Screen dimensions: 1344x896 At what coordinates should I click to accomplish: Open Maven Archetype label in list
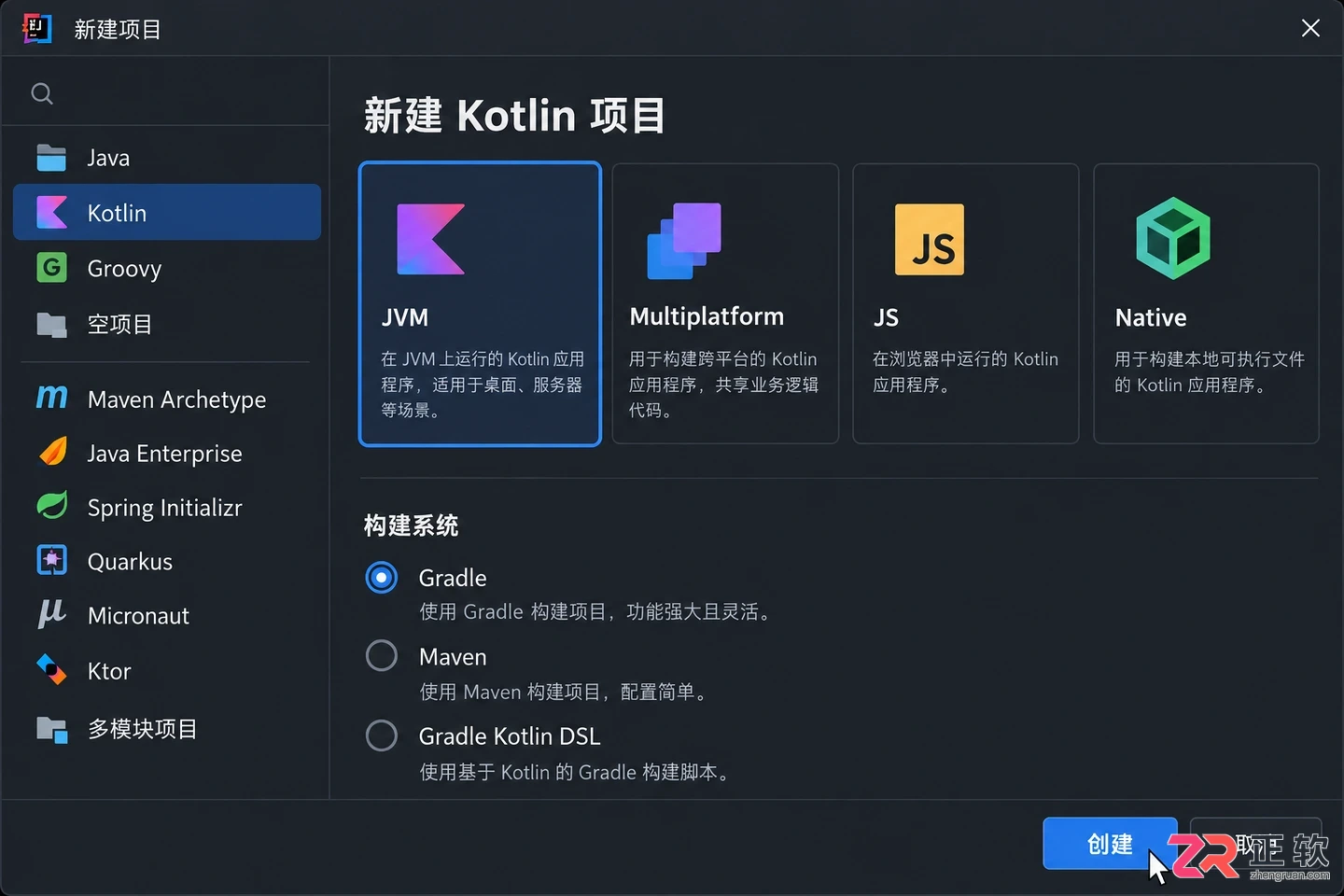pyautogui.click(x=176, y=399)
